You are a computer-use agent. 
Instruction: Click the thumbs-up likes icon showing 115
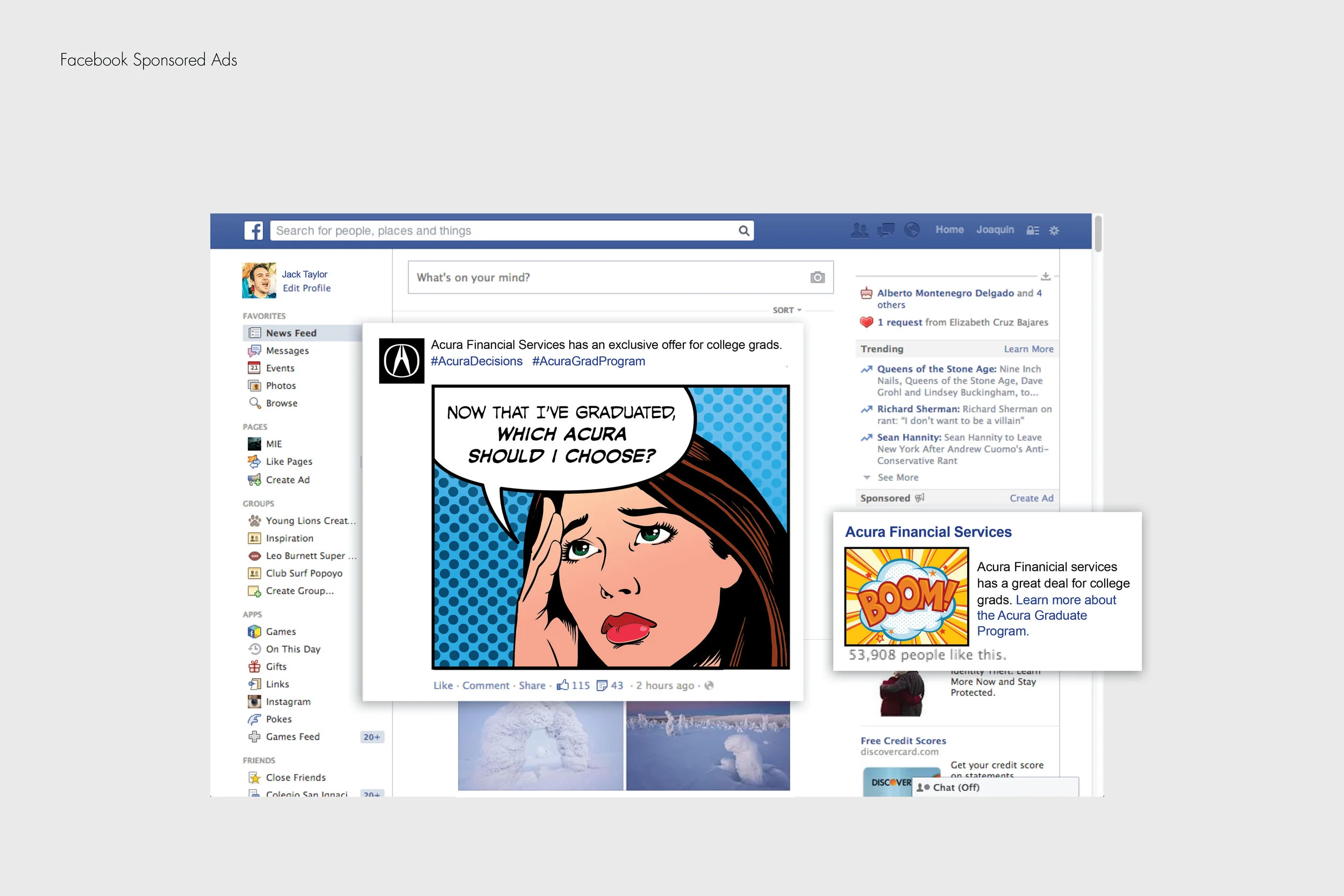pos(563,685)
